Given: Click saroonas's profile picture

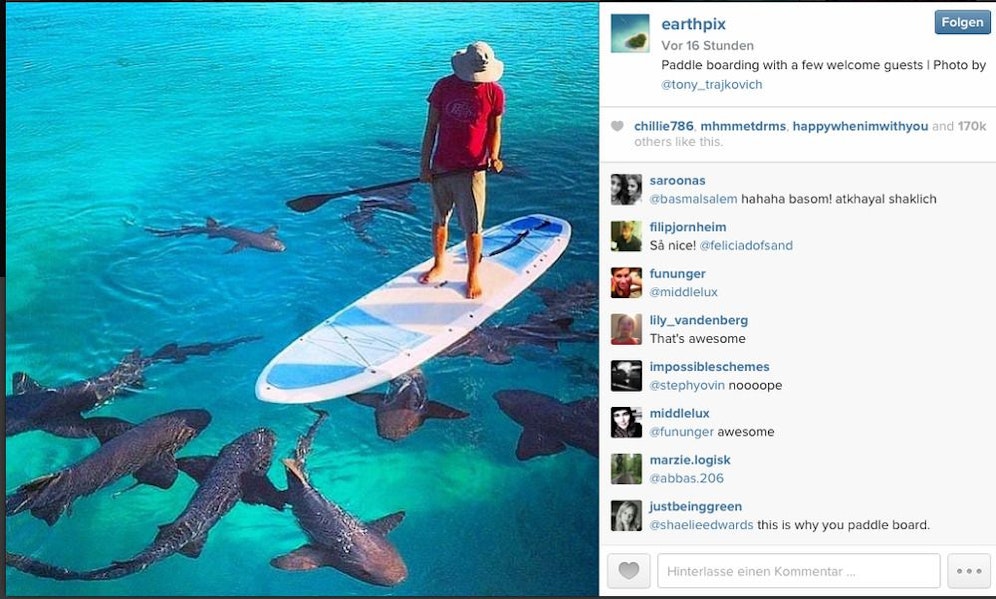Looking at the screenshot, I should [x=626, y=189].
